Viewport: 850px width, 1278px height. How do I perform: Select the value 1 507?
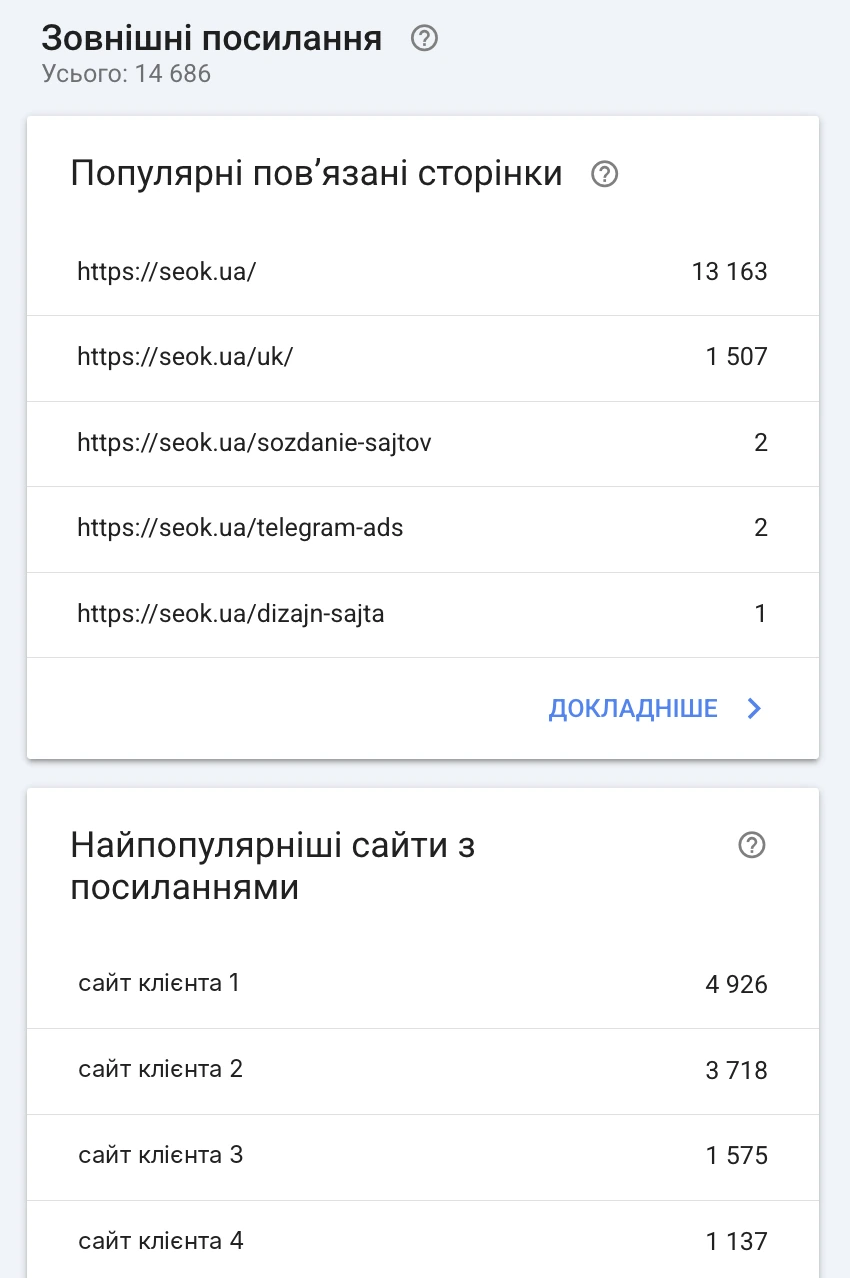737,357
